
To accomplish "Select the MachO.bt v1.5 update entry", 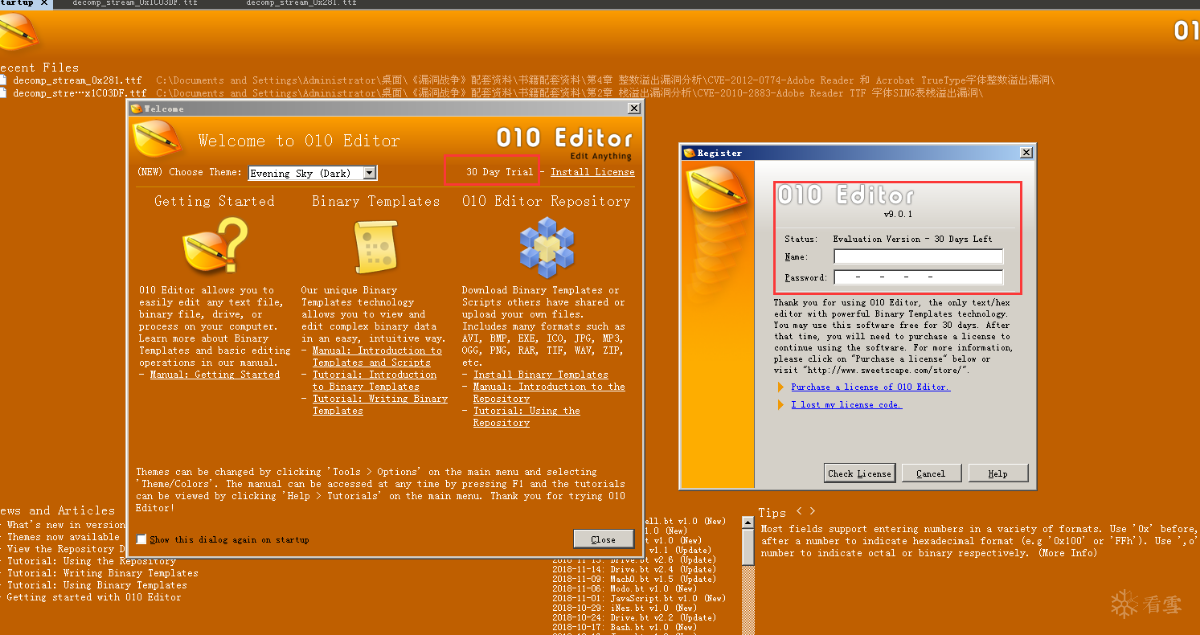I will [634, 579].
